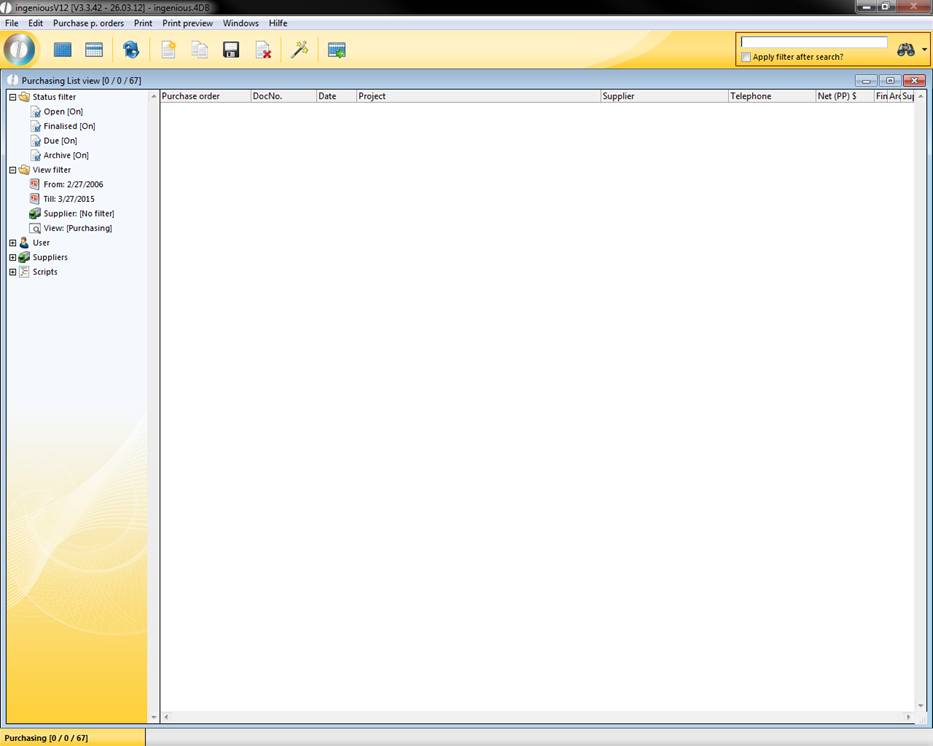Click the calendar view toolbar icon
This screenshot has width=933, height=746.
94,50
